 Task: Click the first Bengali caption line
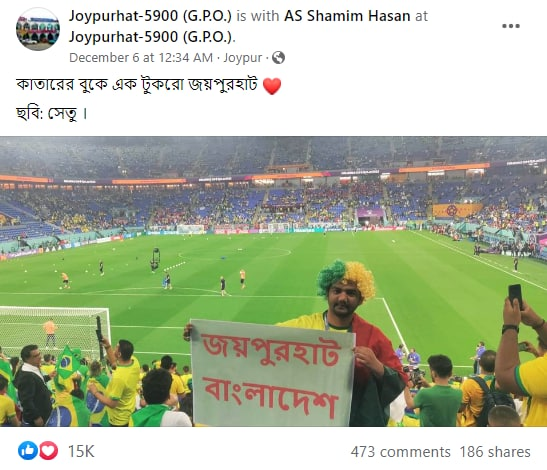137,85
